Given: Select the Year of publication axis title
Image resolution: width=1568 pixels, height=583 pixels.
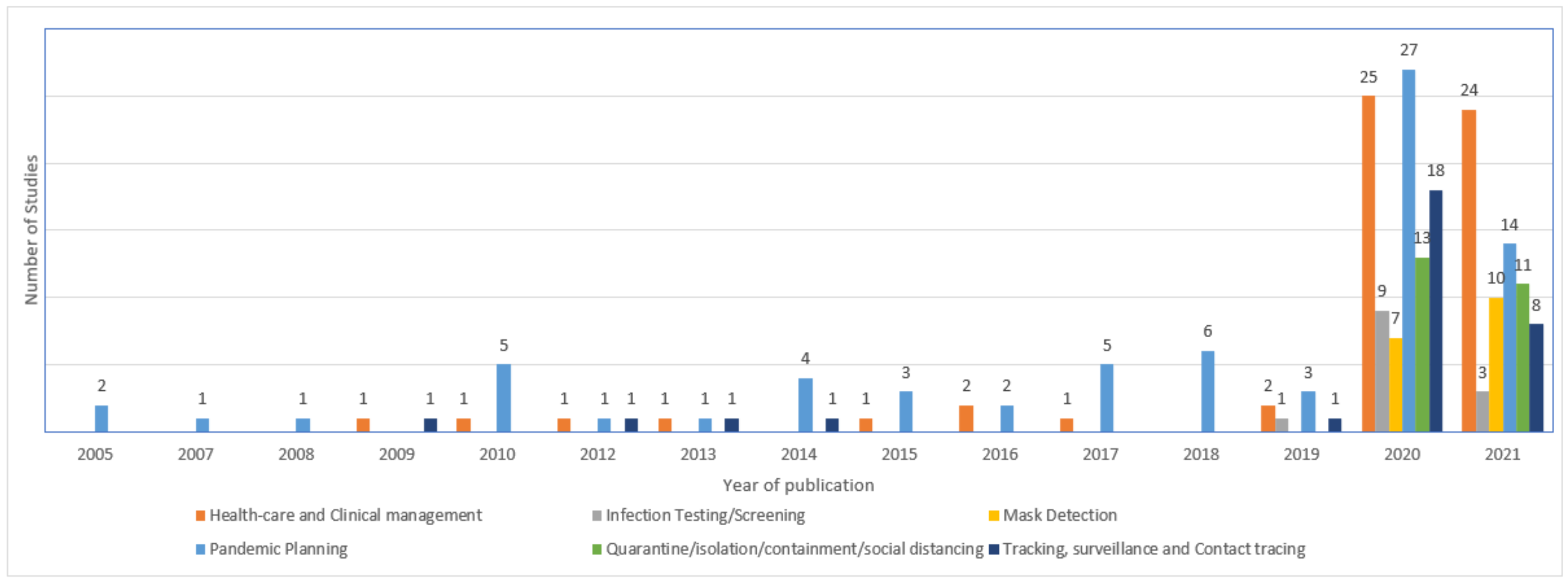Looking at the screenshot, I should point(798,485).
